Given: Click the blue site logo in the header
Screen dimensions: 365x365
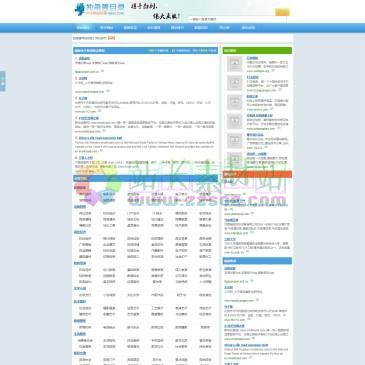Looking at the screenshot, I should [99, 9].
